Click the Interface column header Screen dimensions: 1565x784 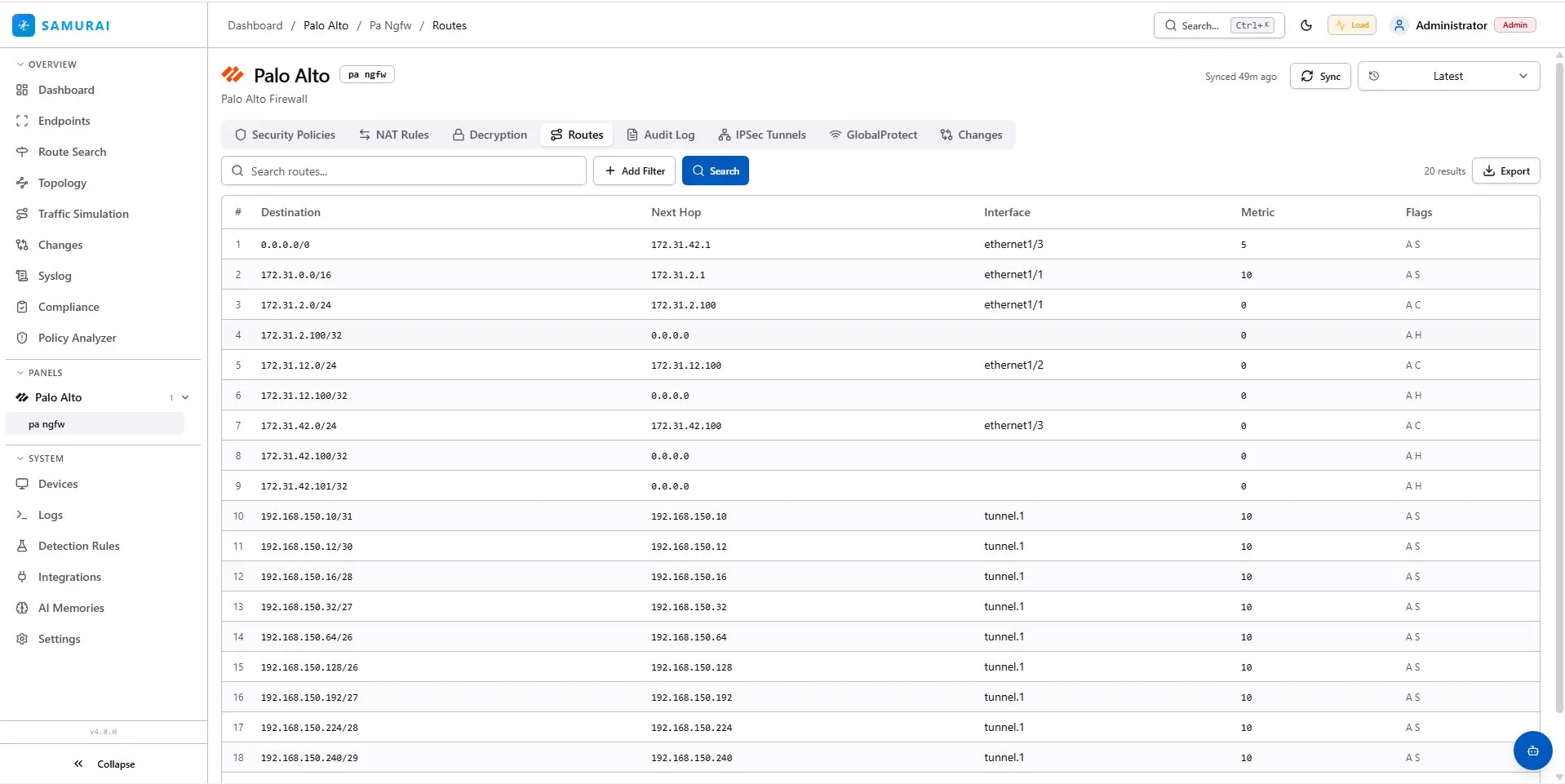(x=1007, y=212)
